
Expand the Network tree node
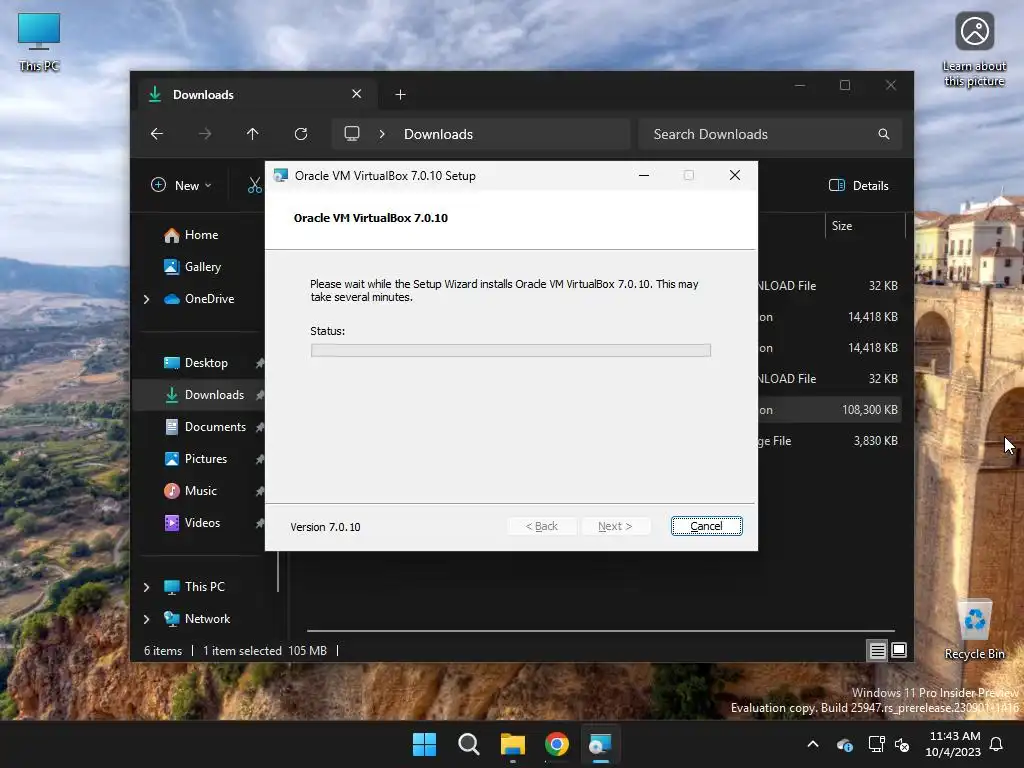click(146, 619)
